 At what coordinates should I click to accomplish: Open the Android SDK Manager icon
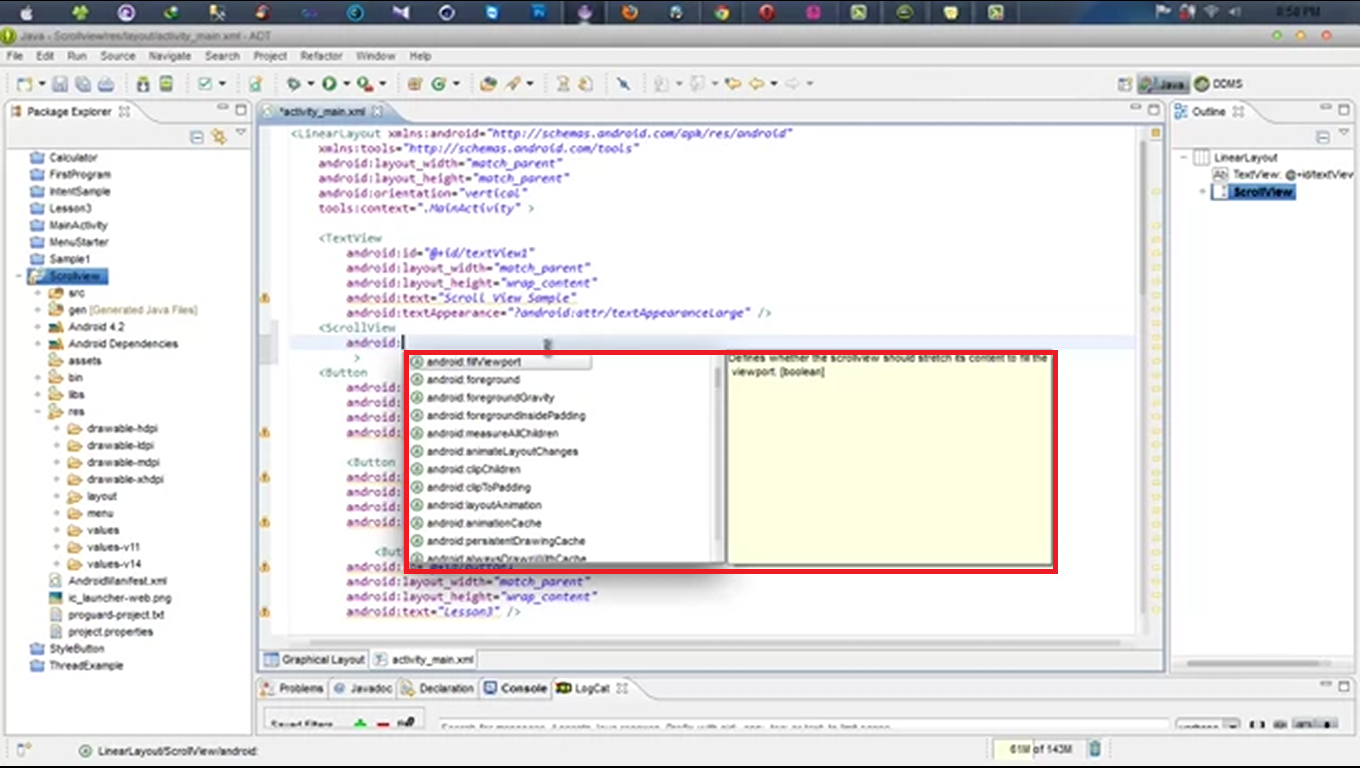click(144, 84)
